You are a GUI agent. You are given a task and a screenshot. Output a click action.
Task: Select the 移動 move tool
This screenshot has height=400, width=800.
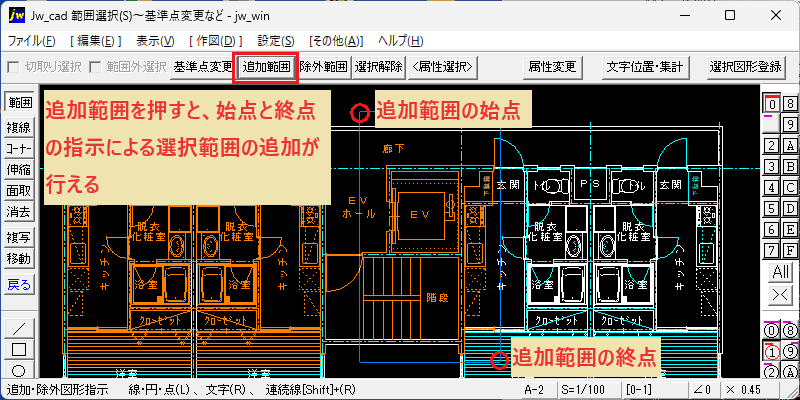click(19, 259)
